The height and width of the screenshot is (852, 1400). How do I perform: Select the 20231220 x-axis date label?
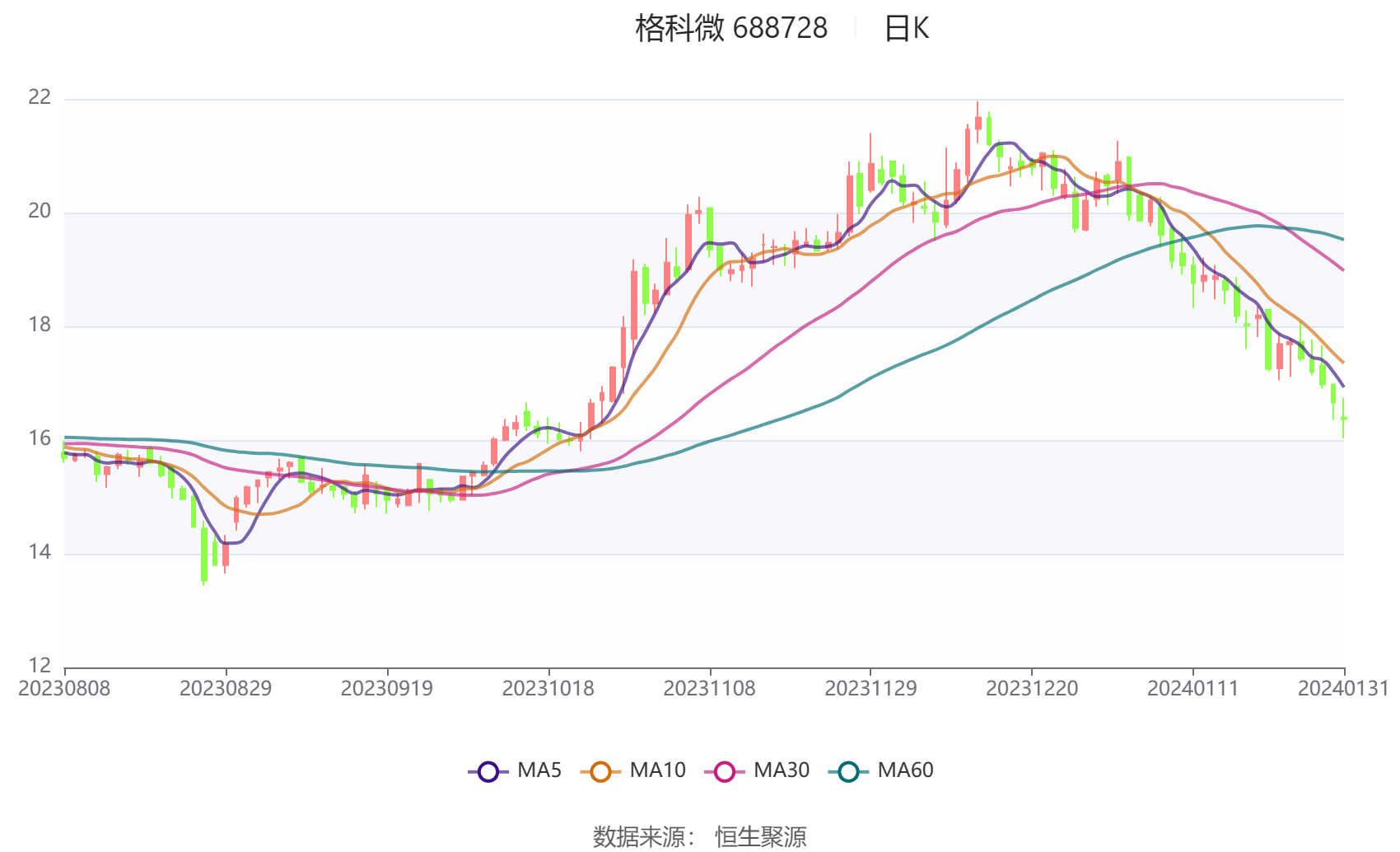click(1032, 688)
